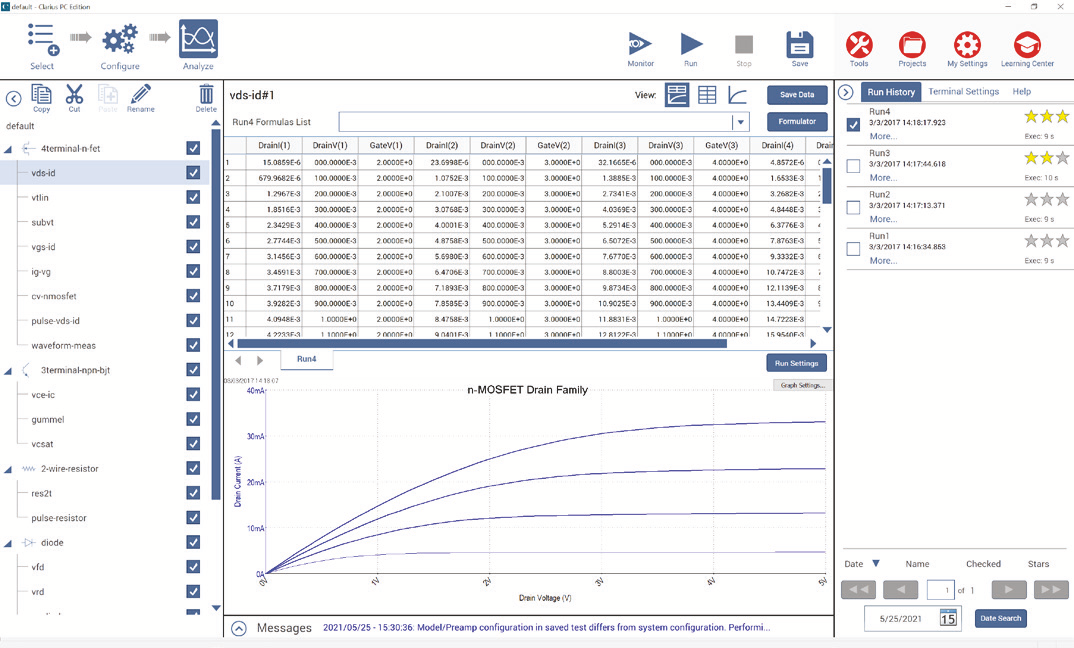
Task: Toggle the gummel test checkbox
Action: (193, 419)
